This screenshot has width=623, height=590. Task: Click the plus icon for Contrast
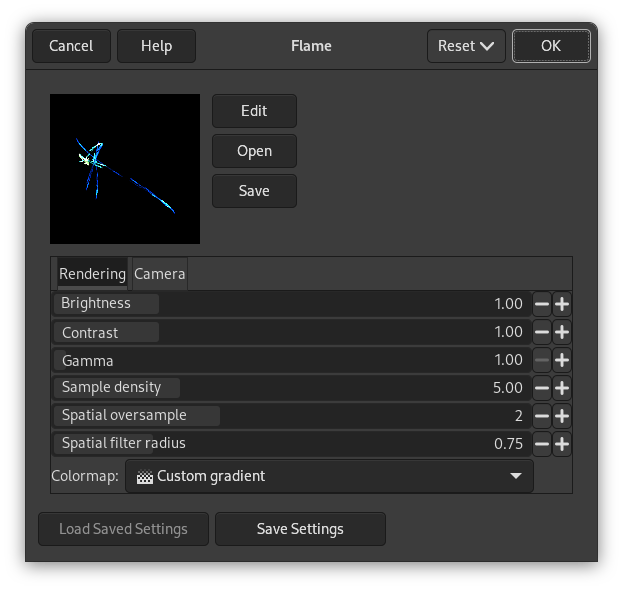562,332
